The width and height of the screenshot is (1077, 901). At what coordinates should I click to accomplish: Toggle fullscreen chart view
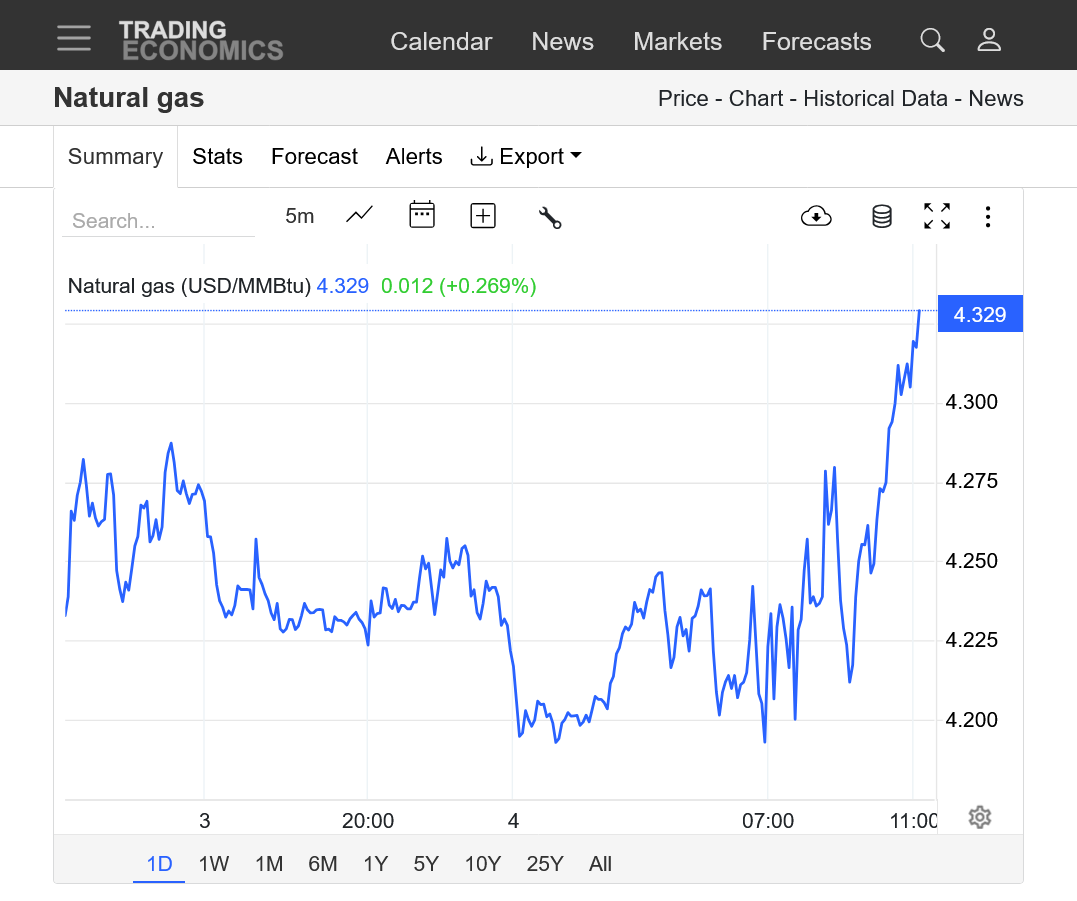click(x=936, y=216)
